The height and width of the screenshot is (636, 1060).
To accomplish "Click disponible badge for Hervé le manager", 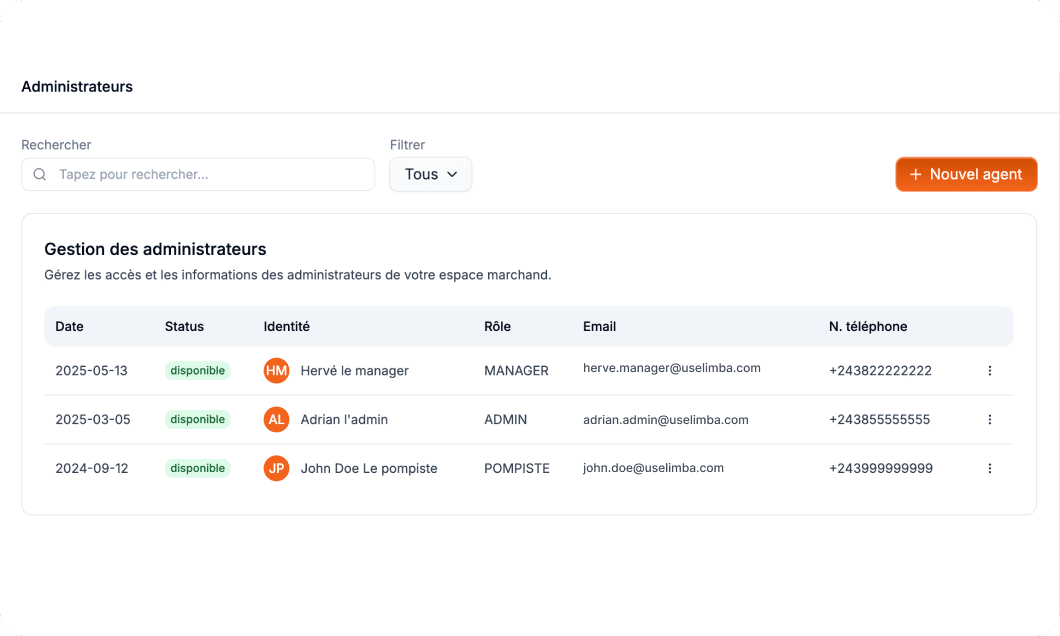I will pos(197,371).
